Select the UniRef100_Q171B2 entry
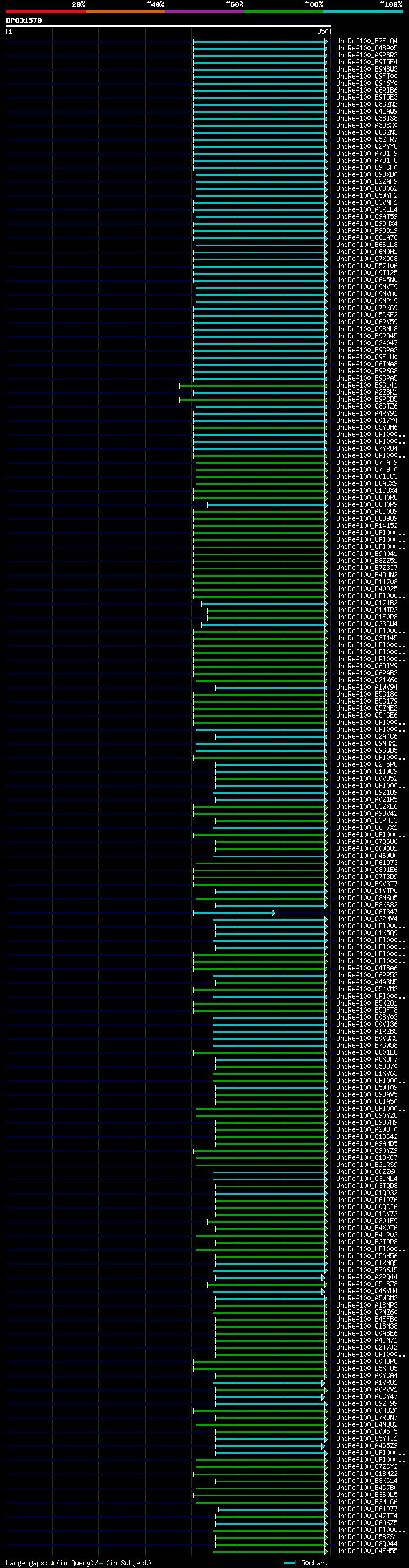Screen dimensions: 409x1568 click(367, 603)
